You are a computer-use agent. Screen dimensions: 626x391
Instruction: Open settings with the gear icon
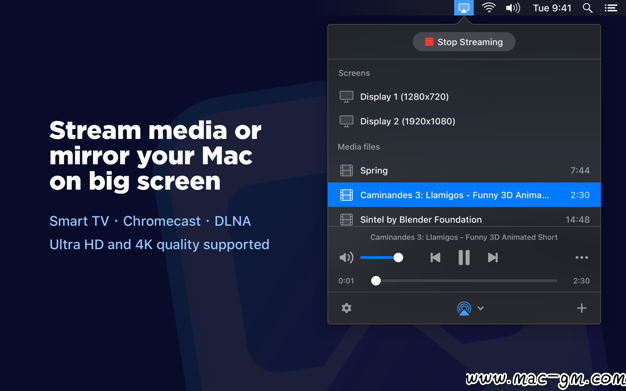[346, 308]
